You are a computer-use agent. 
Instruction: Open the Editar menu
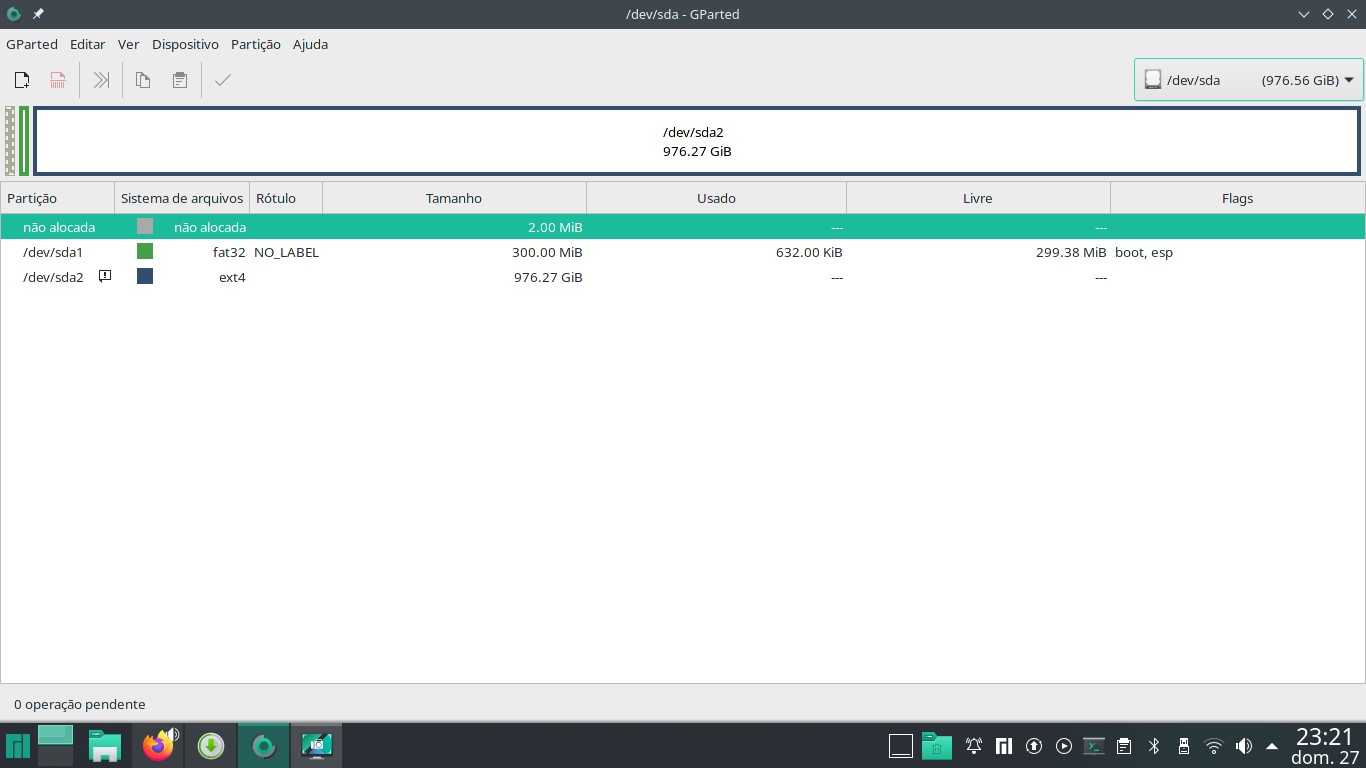[x=88, y=44]
